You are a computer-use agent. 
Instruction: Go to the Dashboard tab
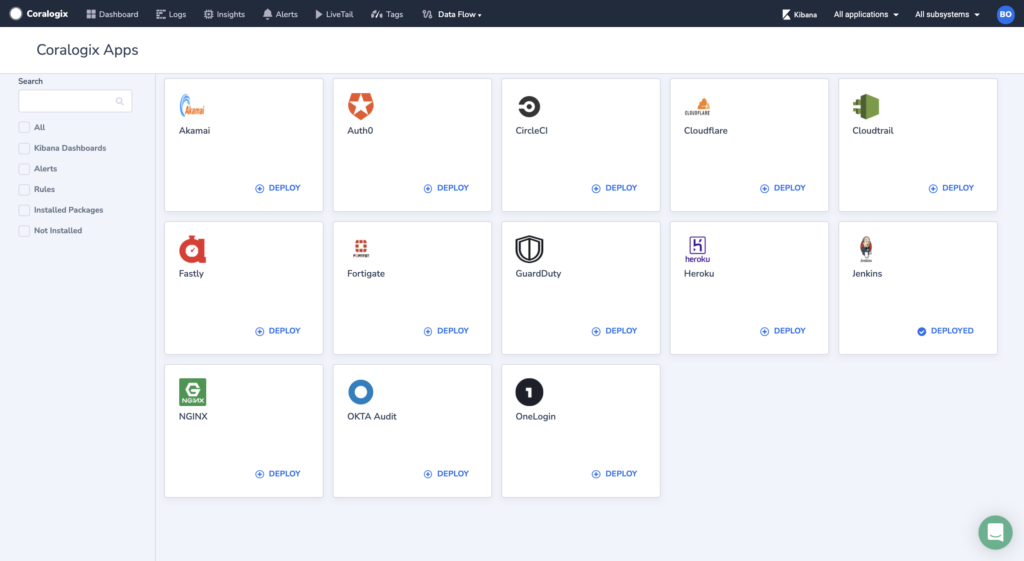tap(112, 14)
